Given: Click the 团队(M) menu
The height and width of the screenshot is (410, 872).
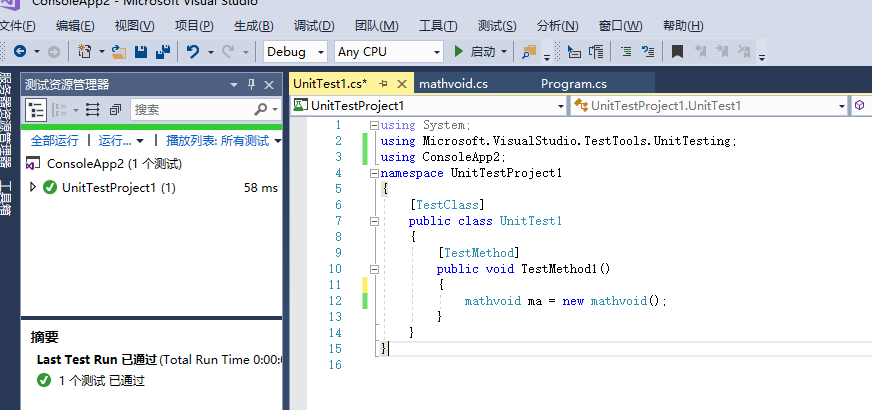Looking at the screenshot, I should (x=376, y=26).
